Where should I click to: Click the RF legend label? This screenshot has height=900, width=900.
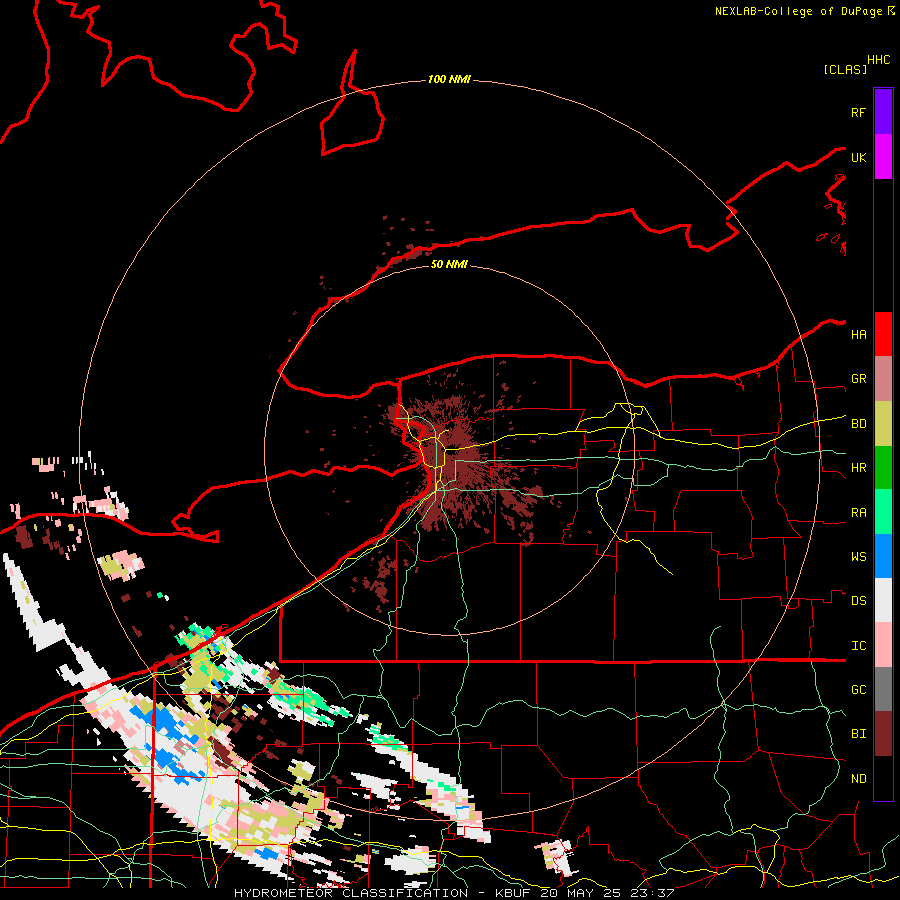point(858,112)
